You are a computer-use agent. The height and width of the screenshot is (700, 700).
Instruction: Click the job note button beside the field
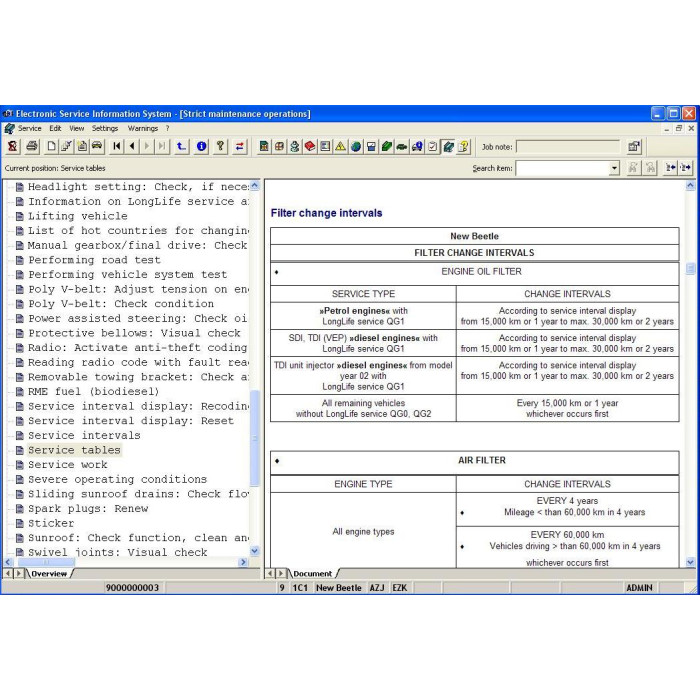634,146
